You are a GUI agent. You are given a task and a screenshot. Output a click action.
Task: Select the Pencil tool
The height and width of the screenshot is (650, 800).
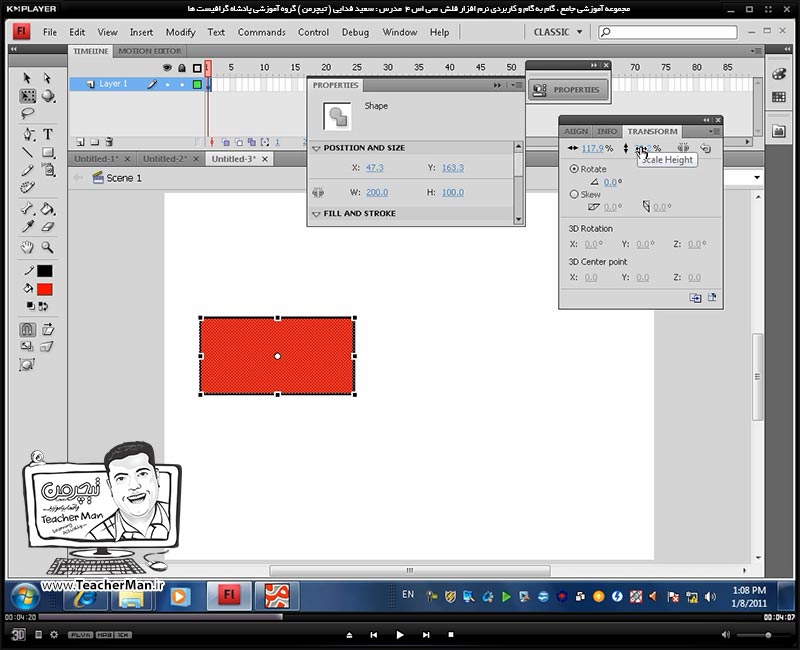point(27,170)
